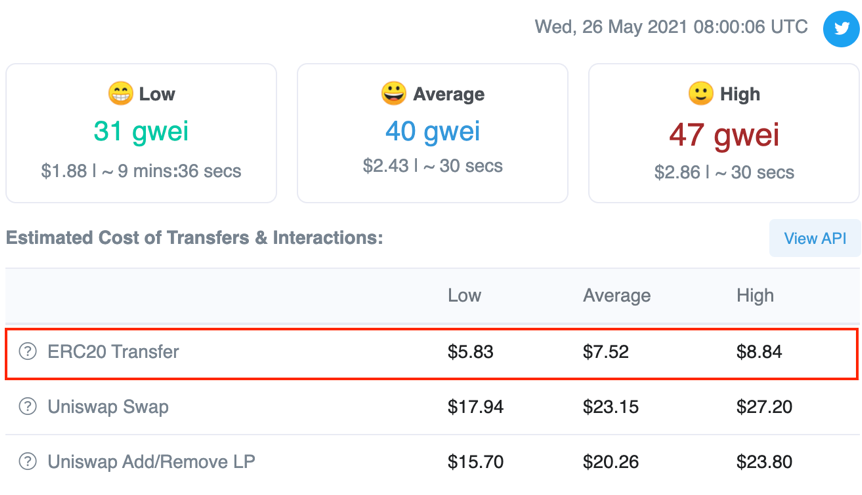Click the help icon beside Uniswap Add/Remove LP
Screen dimensions: 862x495
click(x=28, y=462)
